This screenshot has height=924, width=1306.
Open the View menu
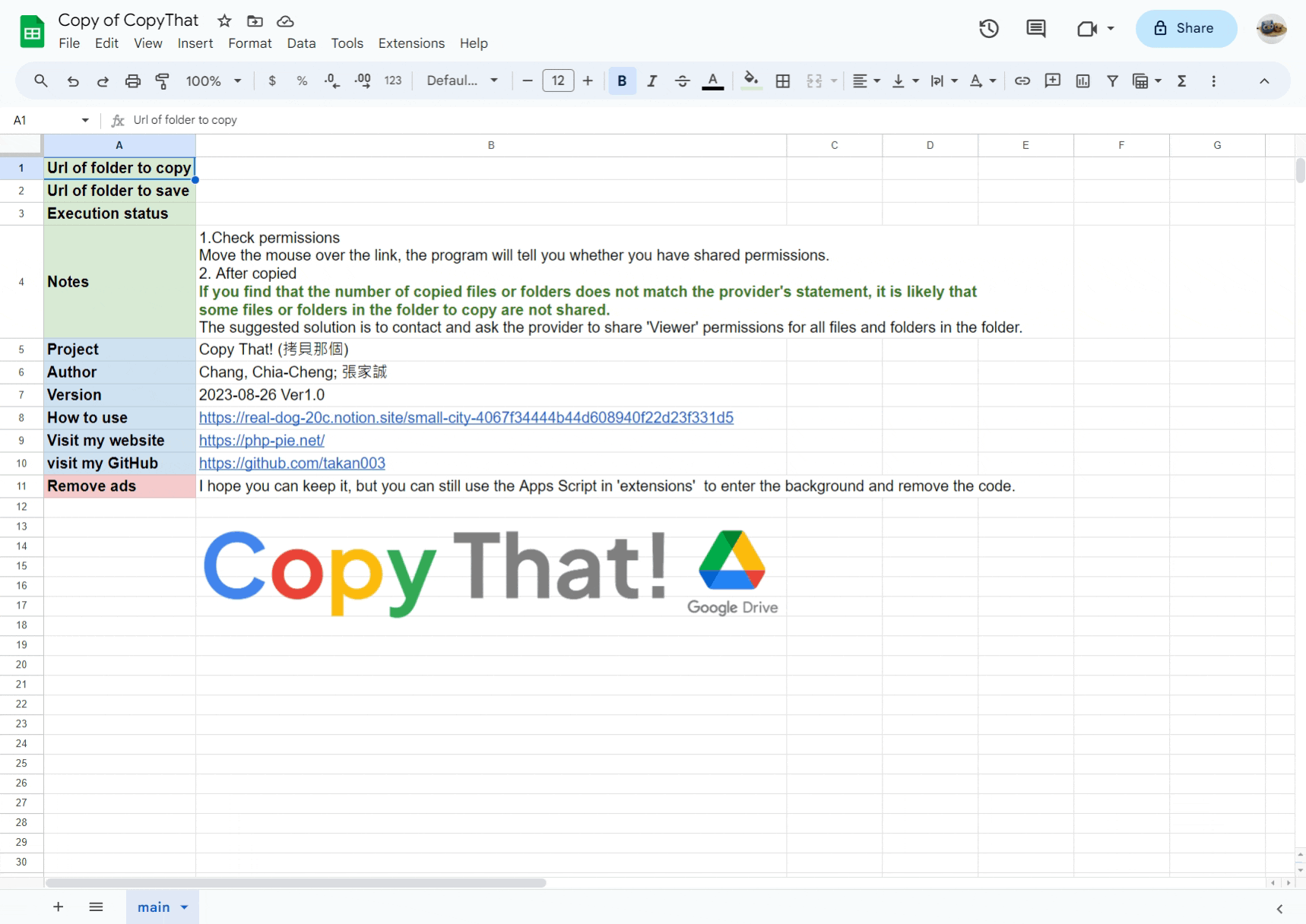point(148,43)
